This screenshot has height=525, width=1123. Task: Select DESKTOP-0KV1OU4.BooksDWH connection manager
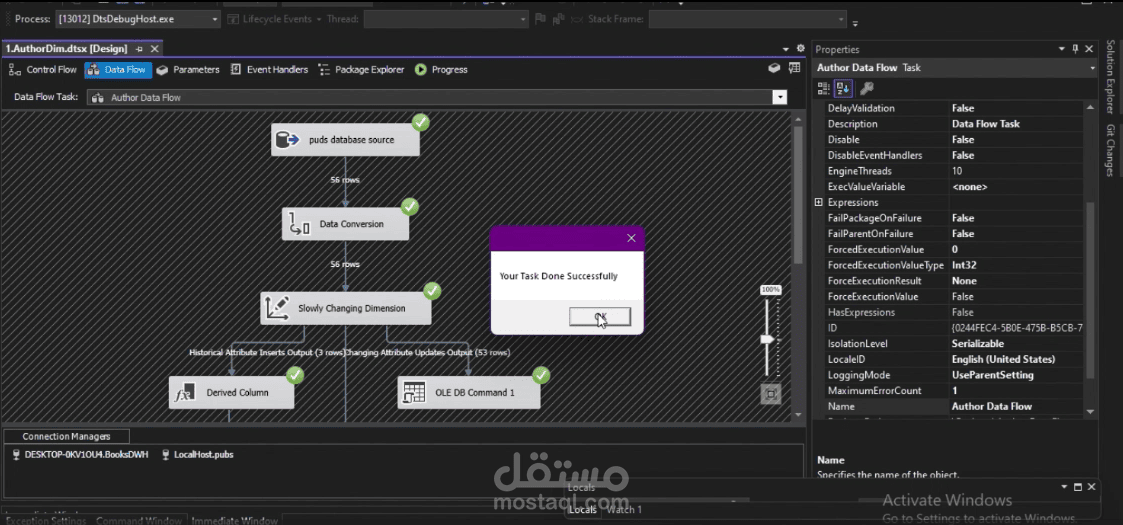pos(80,455)
